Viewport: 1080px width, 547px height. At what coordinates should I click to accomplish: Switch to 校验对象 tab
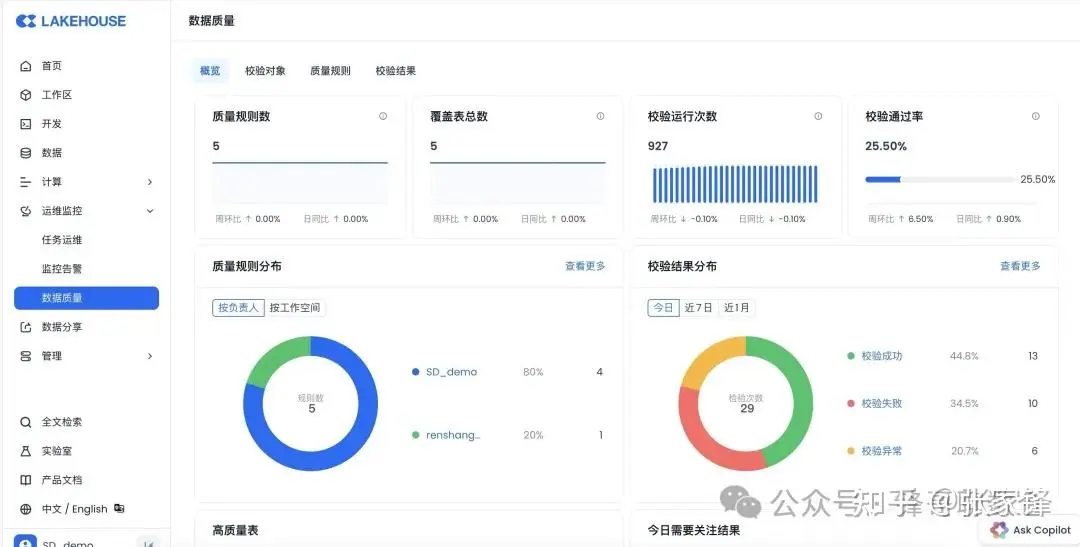click(265, 71)
